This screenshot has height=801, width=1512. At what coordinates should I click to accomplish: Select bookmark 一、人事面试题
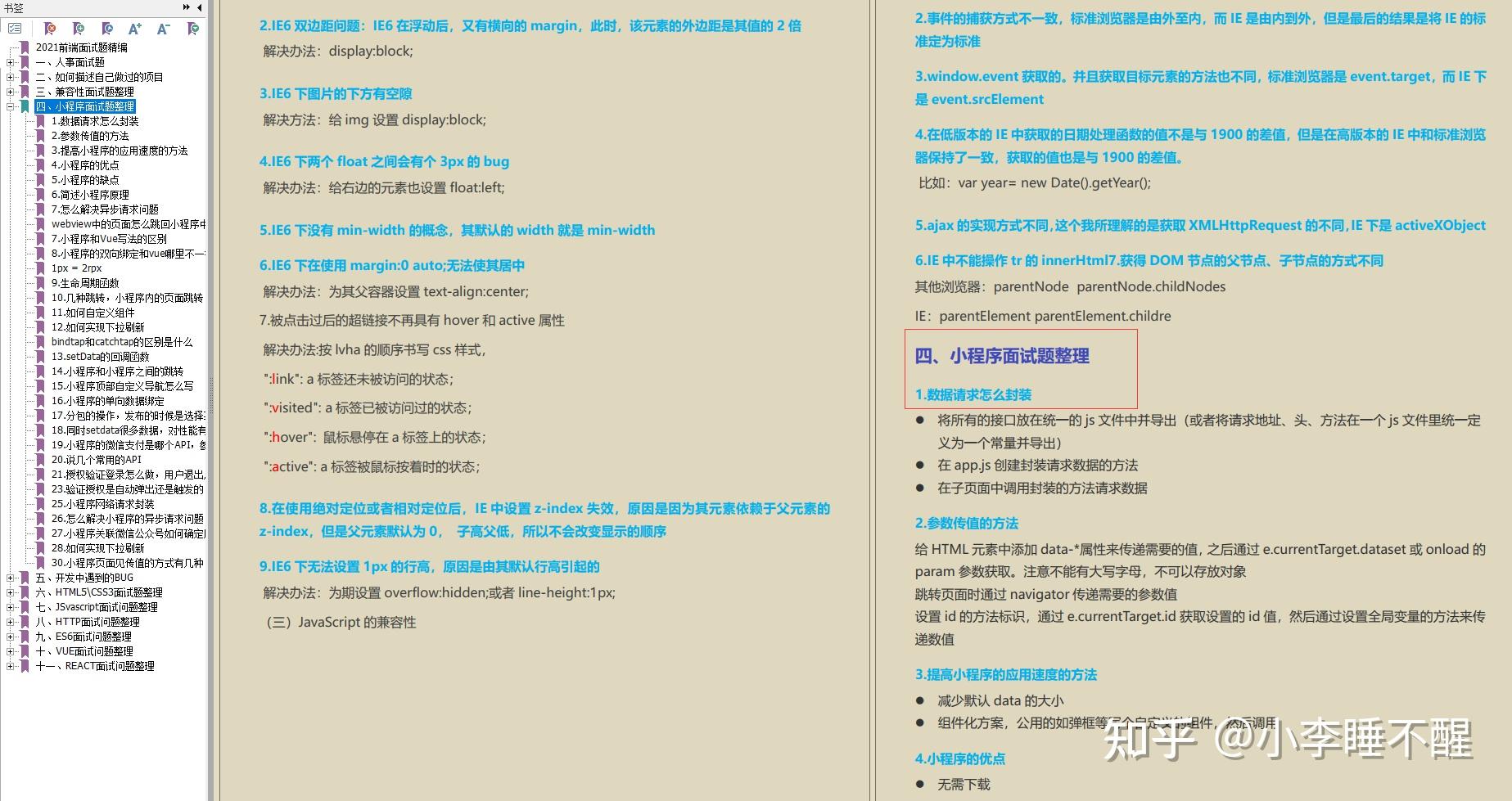coord(70,62)
